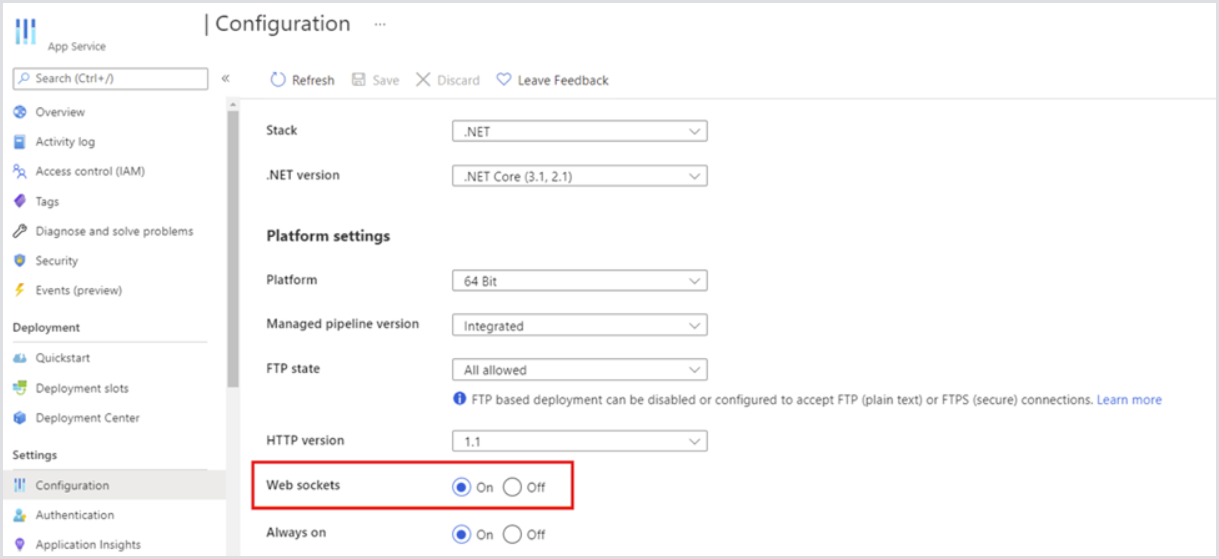Click the Refresh icon in the toolbar
Viewport: 1219px width, 559px height.
click(x=278, y=80)
